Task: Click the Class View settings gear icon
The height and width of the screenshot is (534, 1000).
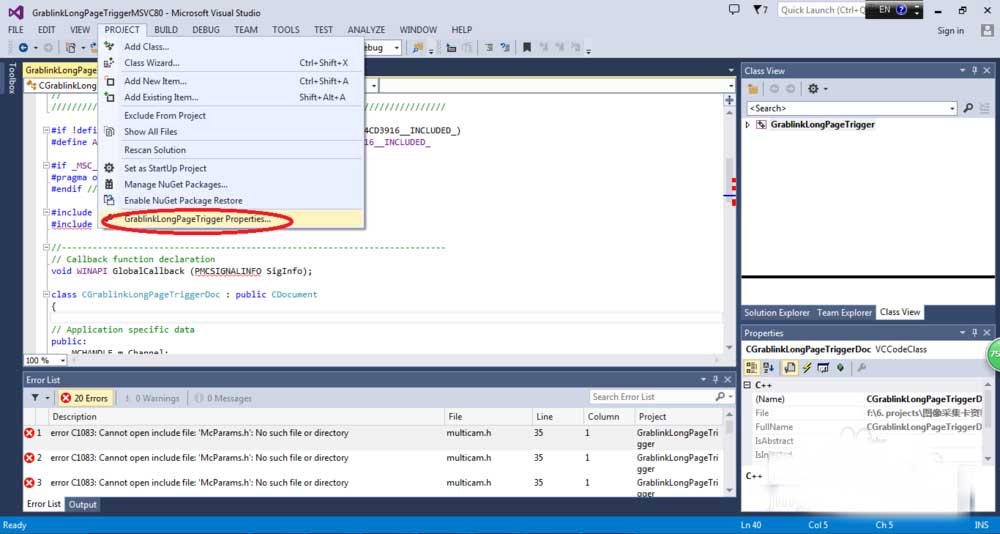Action: (x=813, y=89)
